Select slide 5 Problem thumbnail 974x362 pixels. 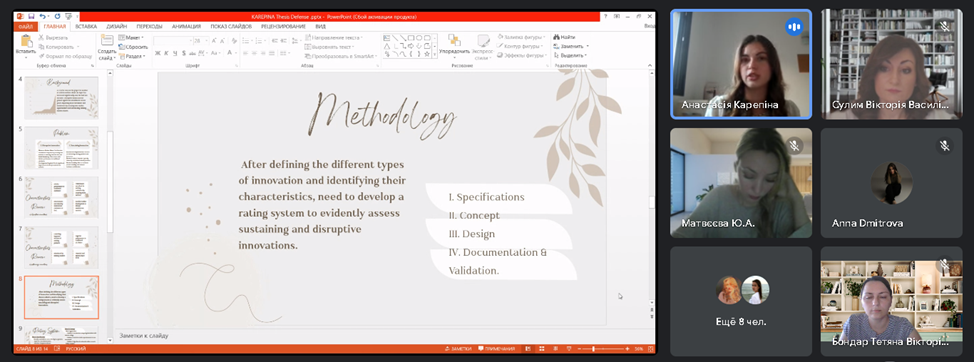61,148
